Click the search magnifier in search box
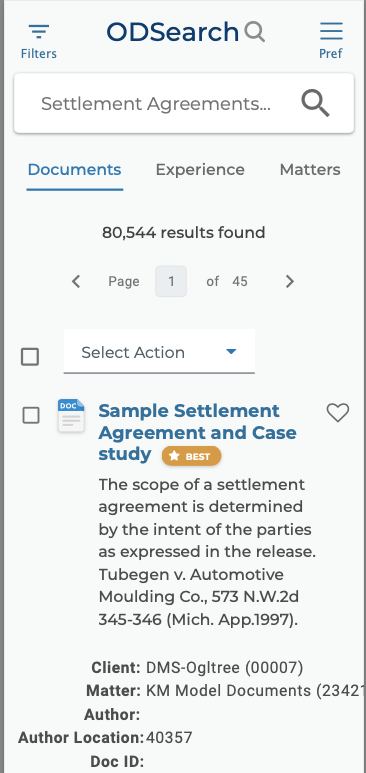 315,104
